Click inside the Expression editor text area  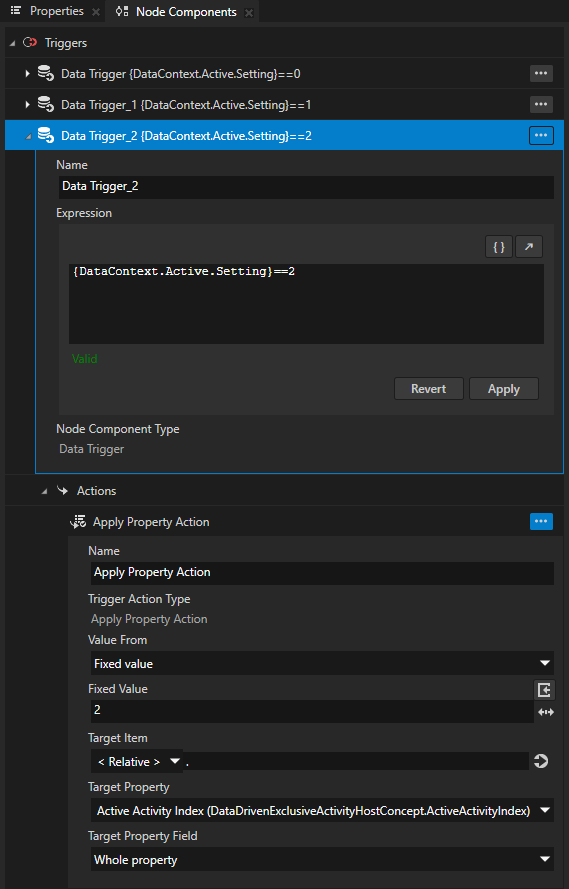(x=306, y=303)
